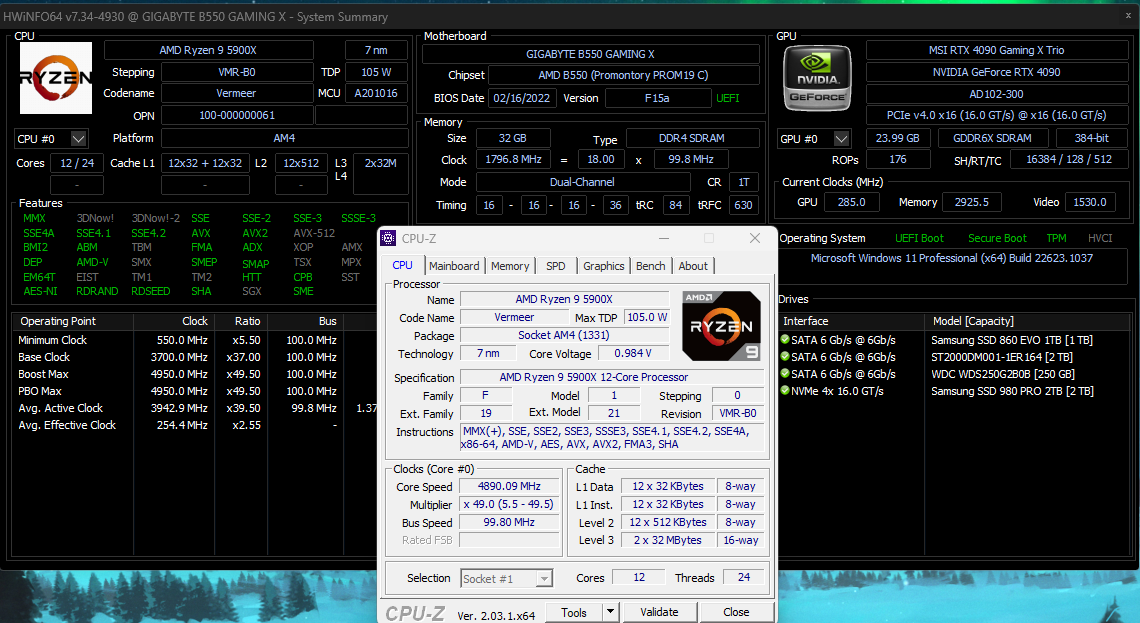Open the GPU #0 selector dropdown

[x=841, y=139]
